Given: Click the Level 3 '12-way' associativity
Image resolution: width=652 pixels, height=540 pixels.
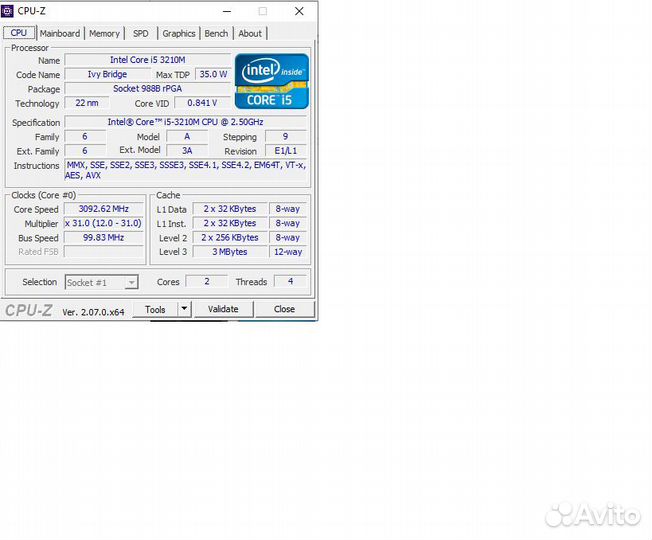Looking at the screenshot, I should (x=288, y=252).
